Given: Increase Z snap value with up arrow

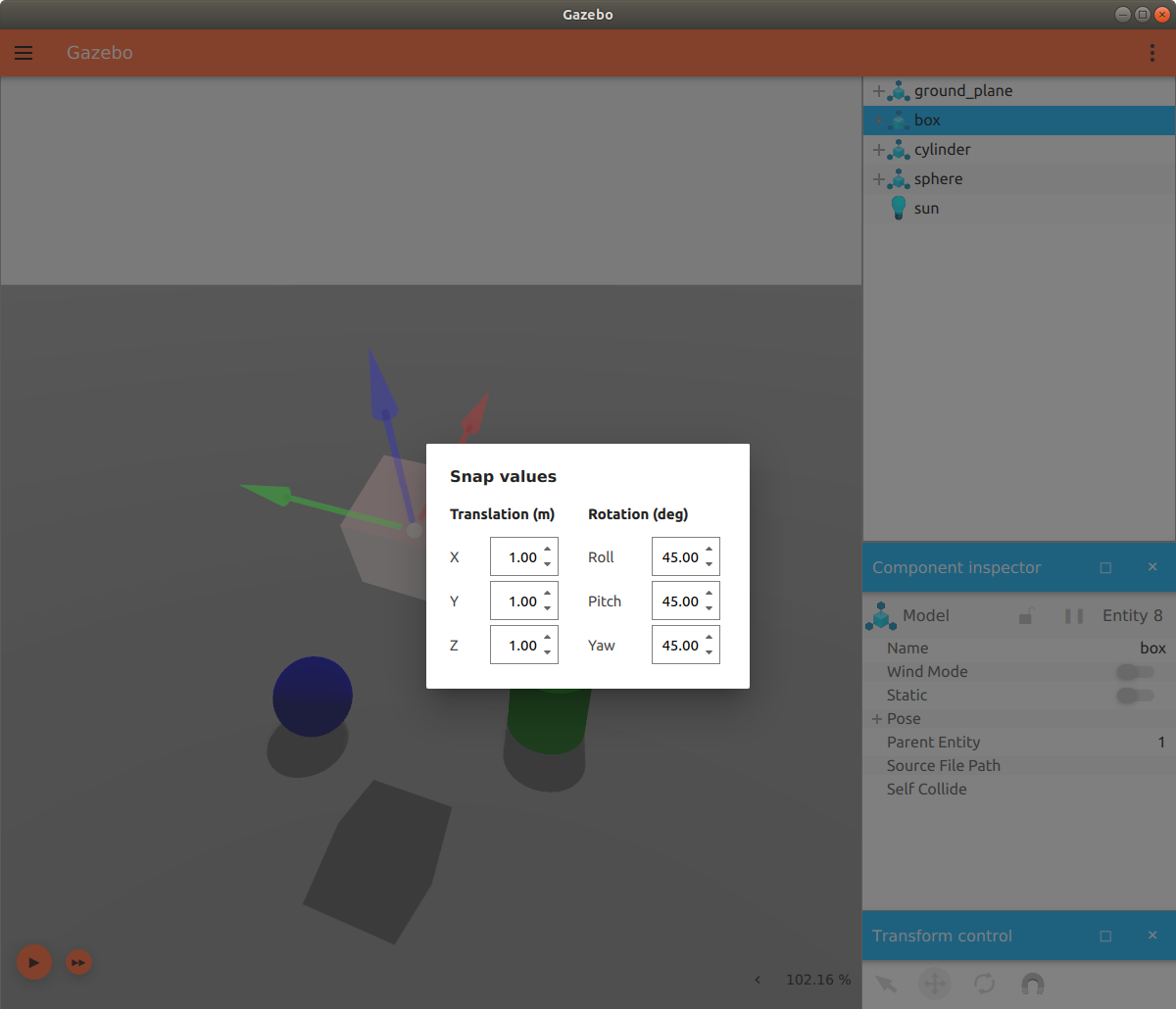Looking at the screenshot, I should pos(548,637).
